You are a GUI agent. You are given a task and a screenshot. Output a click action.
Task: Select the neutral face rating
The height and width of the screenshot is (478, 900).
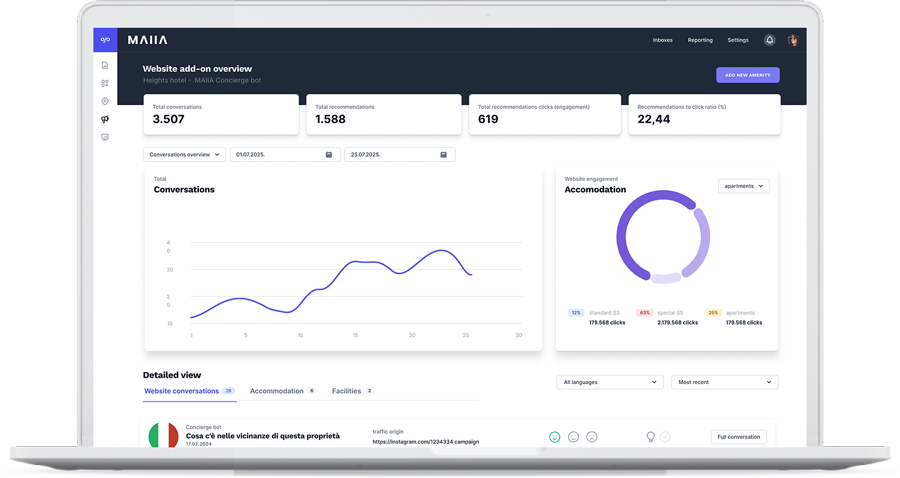[573, 437]
